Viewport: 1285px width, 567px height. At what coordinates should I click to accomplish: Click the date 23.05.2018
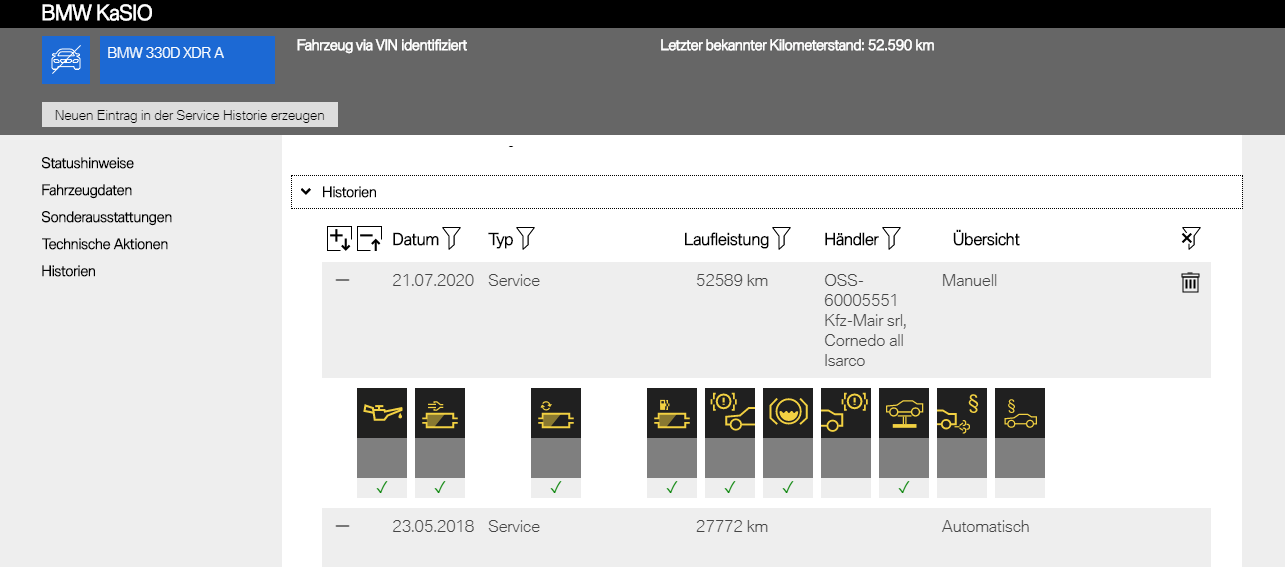(433, 527)
